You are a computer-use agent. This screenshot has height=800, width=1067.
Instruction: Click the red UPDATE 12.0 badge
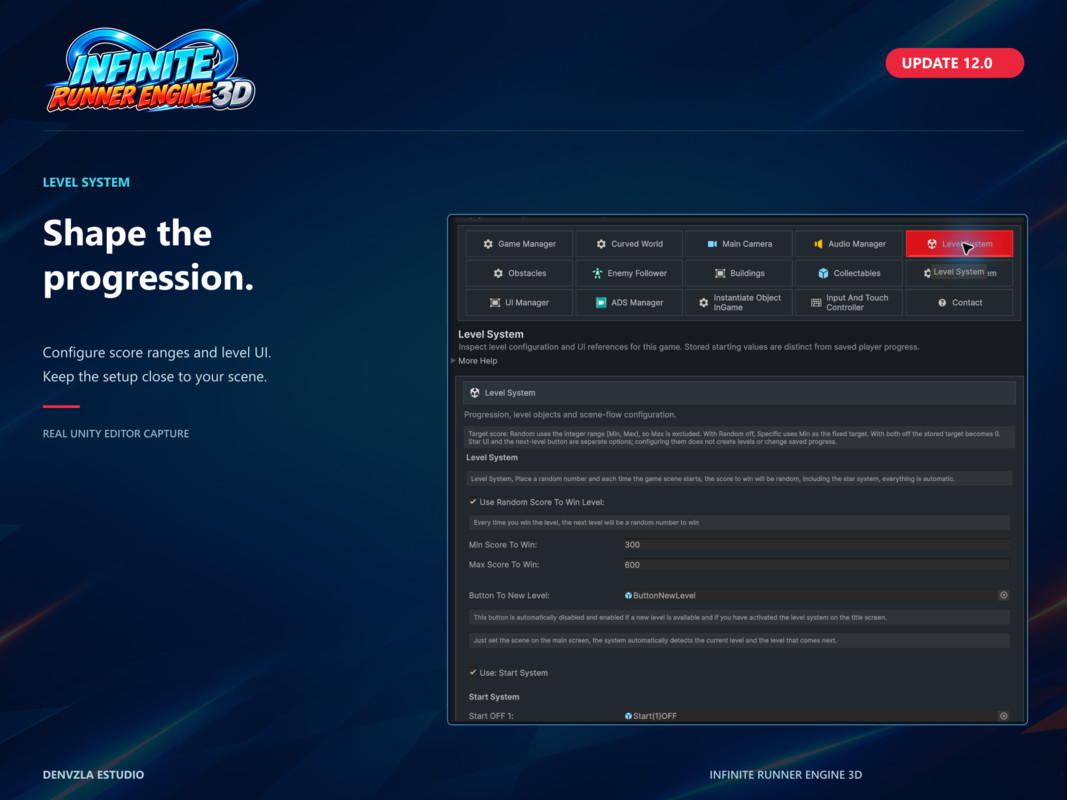pos(955,63)
